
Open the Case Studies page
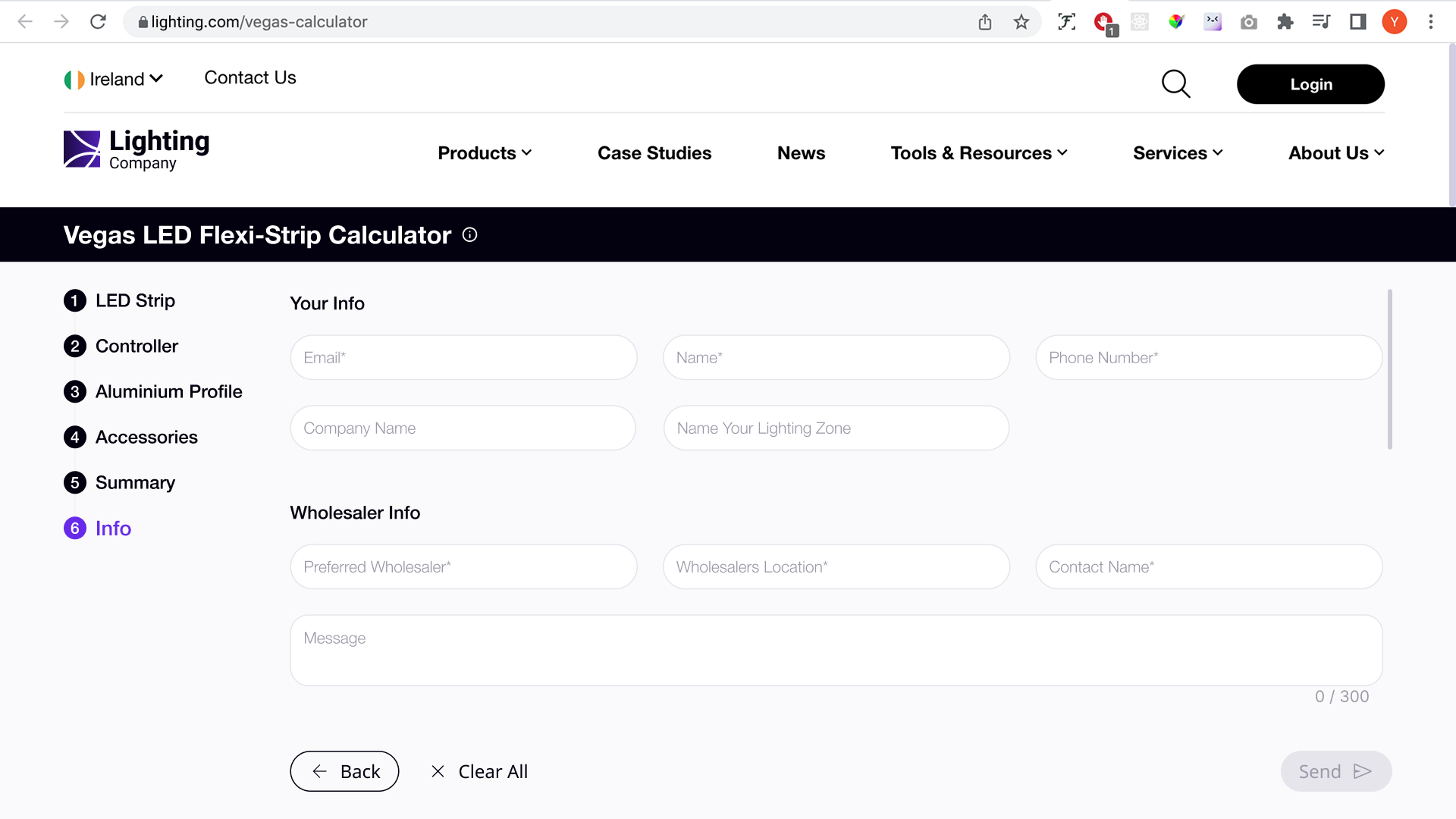[x=654, y=153]
